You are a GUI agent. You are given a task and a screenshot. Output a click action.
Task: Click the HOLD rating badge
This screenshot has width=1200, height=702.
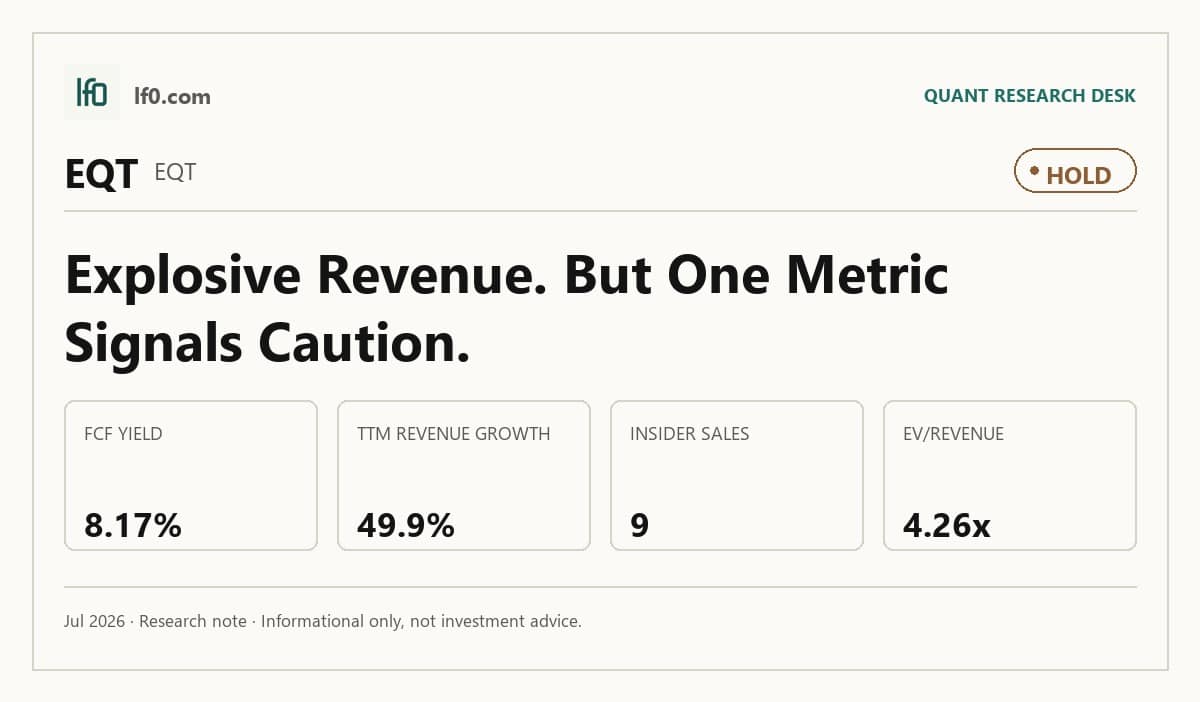pyautogui.click(x=1075, y=171)
